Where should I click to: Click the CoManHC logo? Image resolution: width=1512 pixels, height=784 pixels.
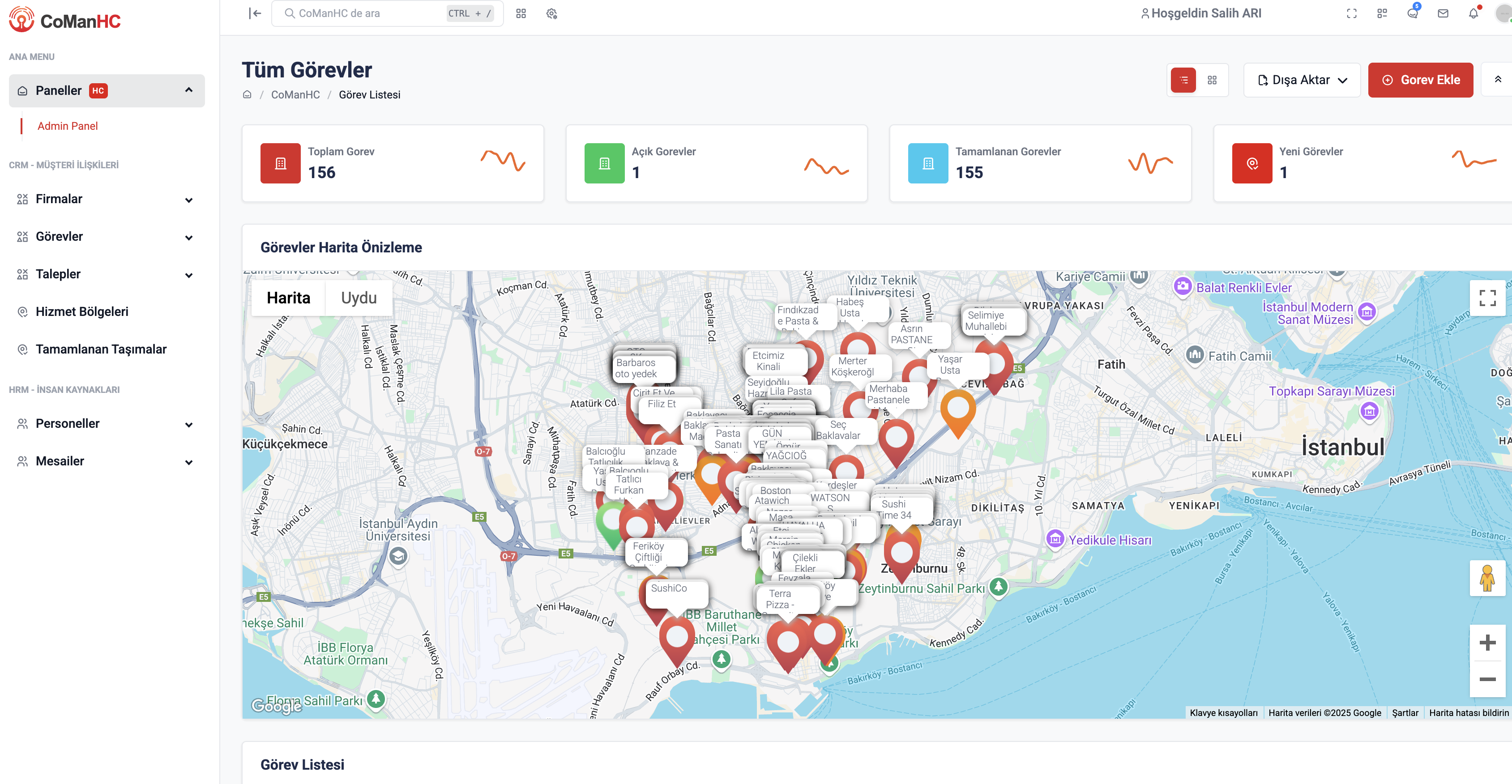pos(64,20)
